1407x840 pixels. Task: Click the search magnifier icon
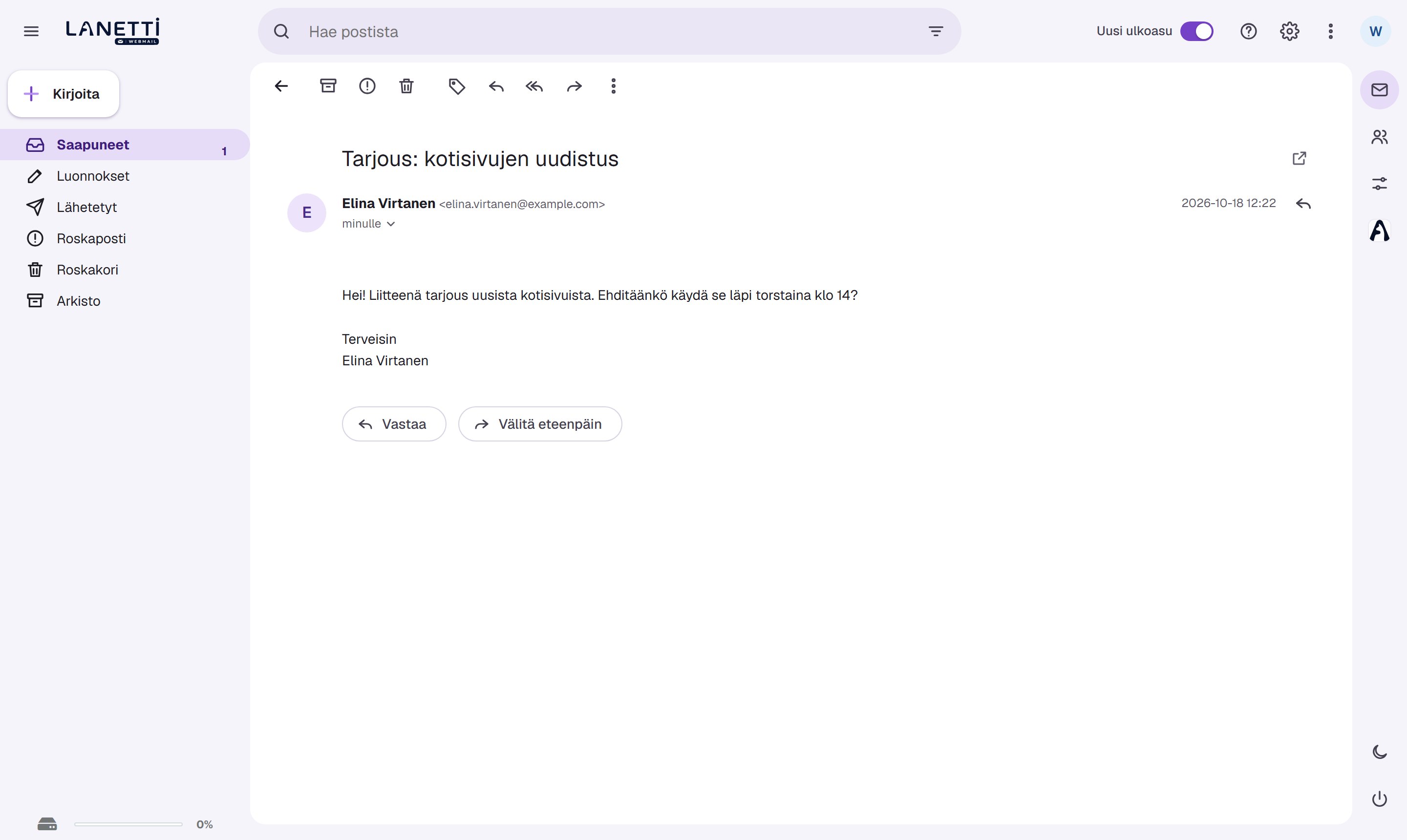pyautogui.click(x=281, y=31)
